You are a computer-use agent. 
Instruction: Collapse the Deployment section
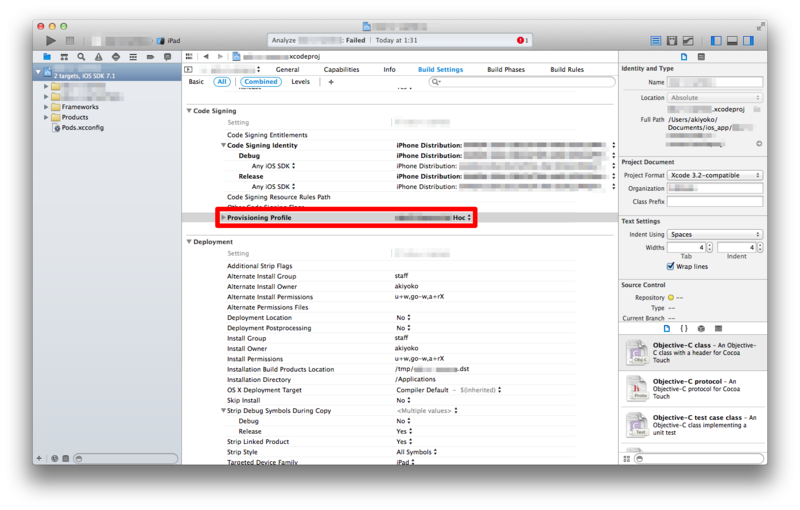189,242
